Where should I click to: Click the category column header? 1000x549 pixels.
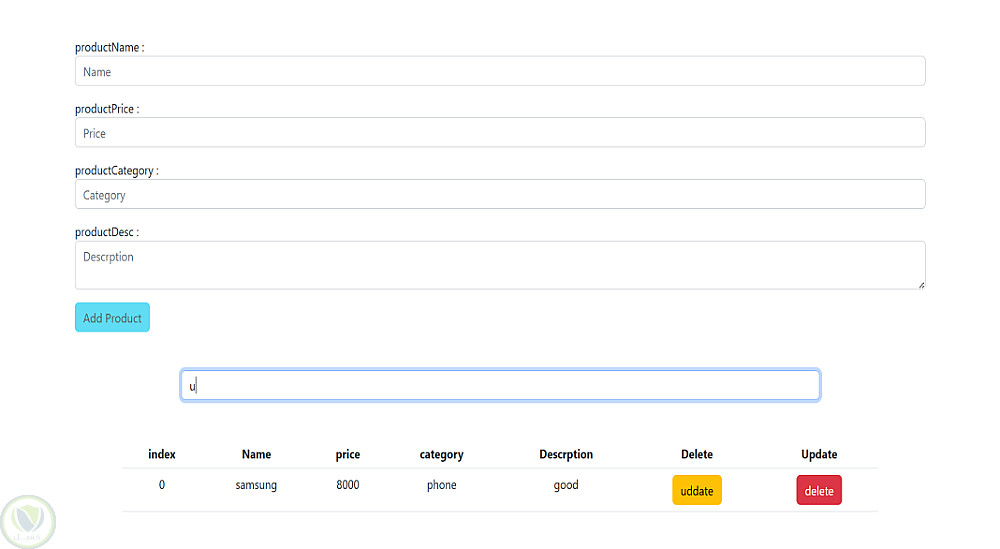pyautogui.click(x=441, y=454)
